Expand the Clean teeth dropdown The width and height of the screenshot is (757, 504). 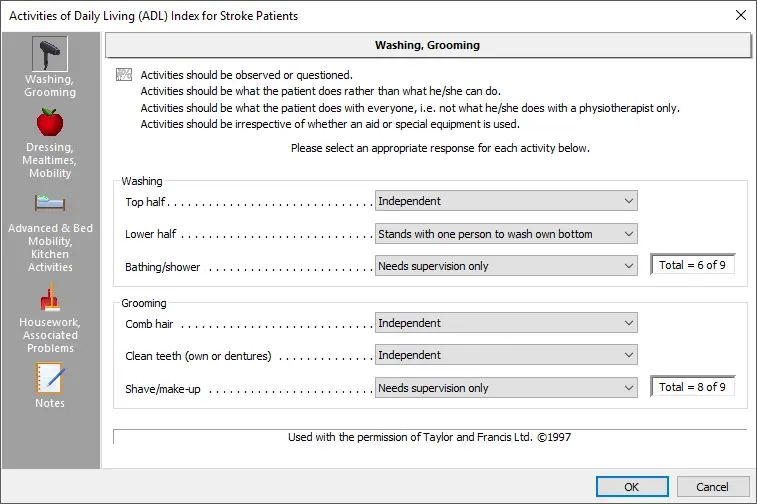pyautogui.click(x=506, y=355)
